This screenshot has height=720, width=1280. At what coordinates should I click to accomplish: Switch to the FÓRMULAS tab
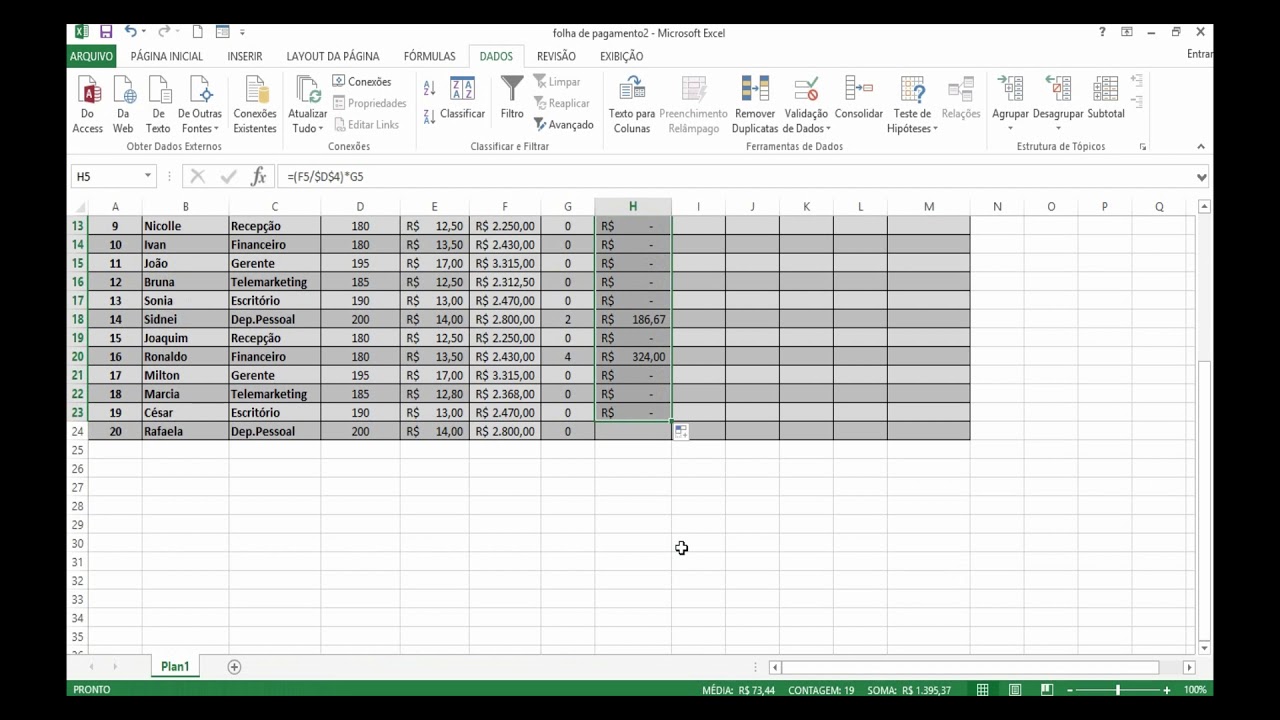430,56
